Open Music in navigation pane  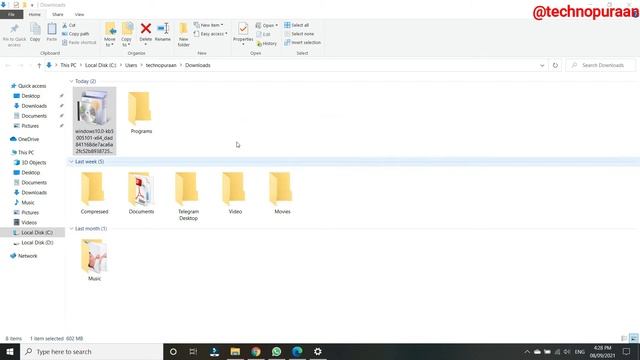click(28, 202)
